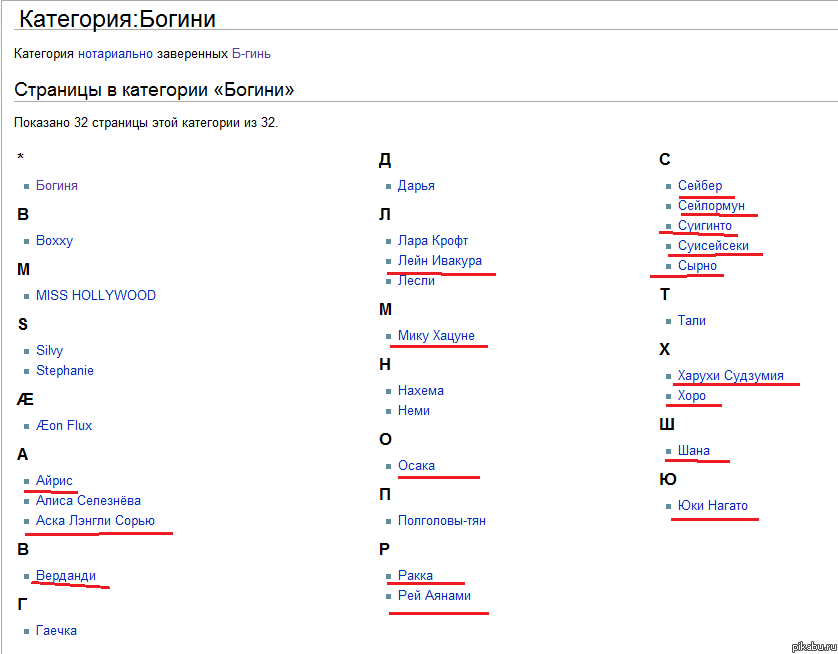This screenshot has width=838, height=654.
Task: Open the «Богиня» page link
Action: click(x=56, y=185)
